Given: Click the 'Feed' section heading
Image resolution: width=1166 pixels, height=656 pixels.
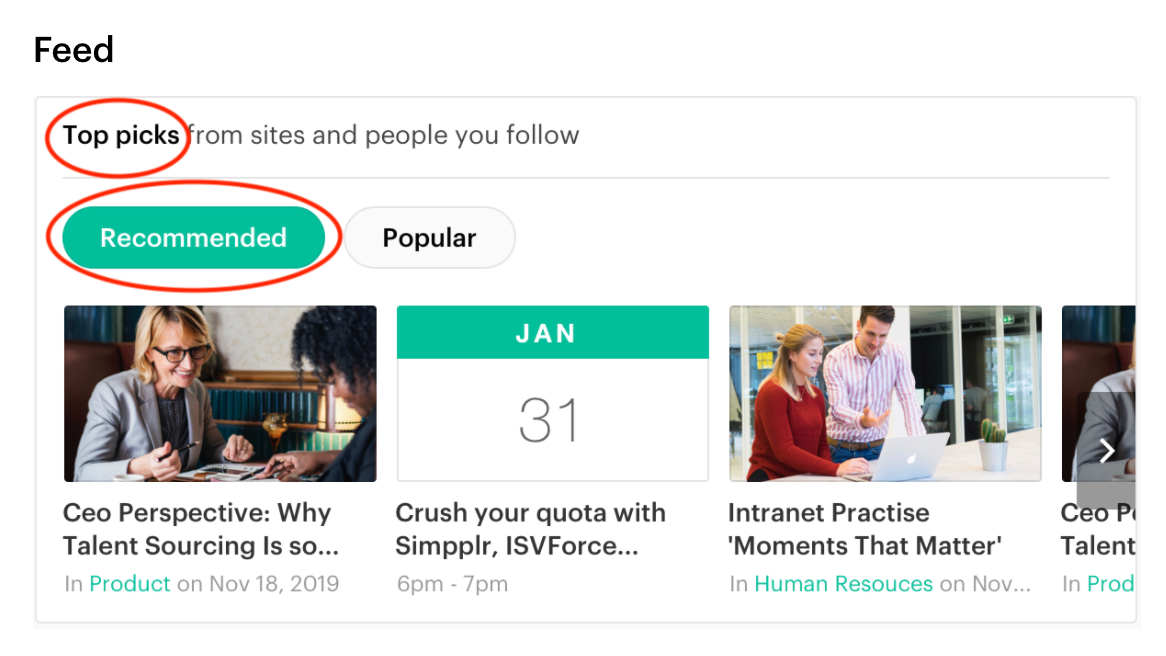Looking at the screenshot, I should pos(73,50).
